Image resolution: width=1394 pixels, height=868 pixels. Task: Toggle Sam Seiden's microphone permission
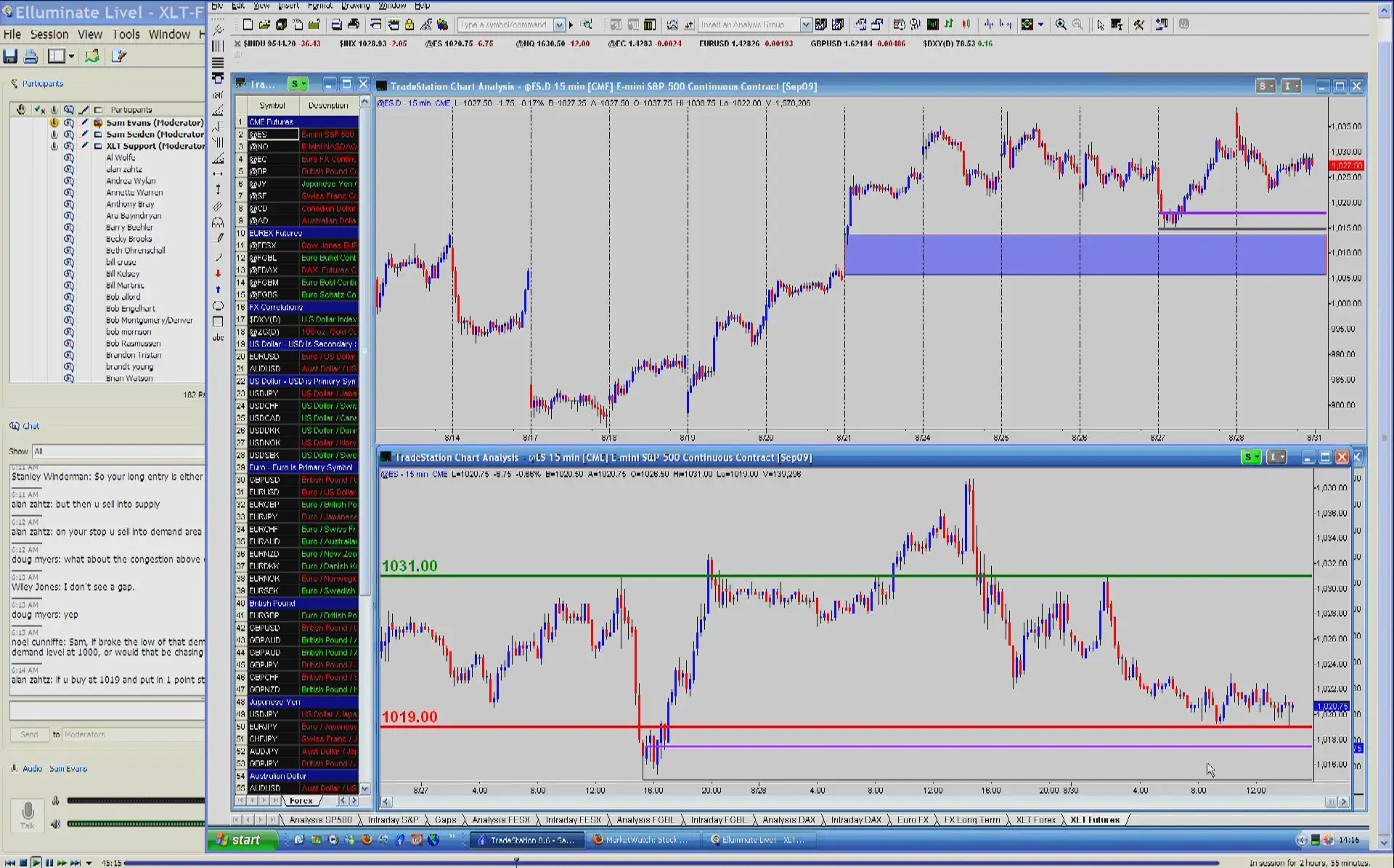click(54, 134)
